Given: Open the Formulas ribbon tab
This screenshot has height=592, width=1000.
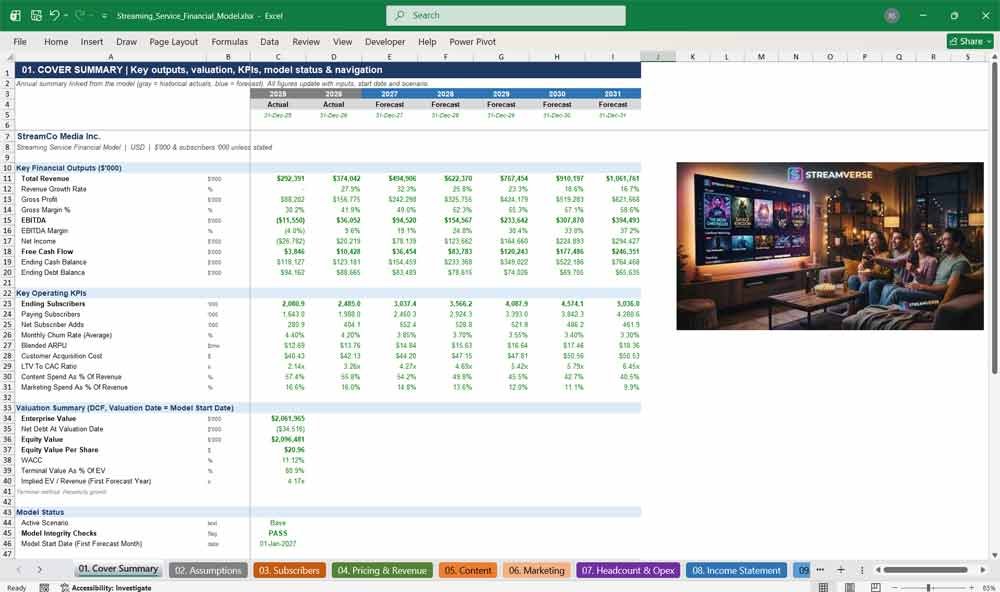Looking at the screenshot, I should coord(230,41).
